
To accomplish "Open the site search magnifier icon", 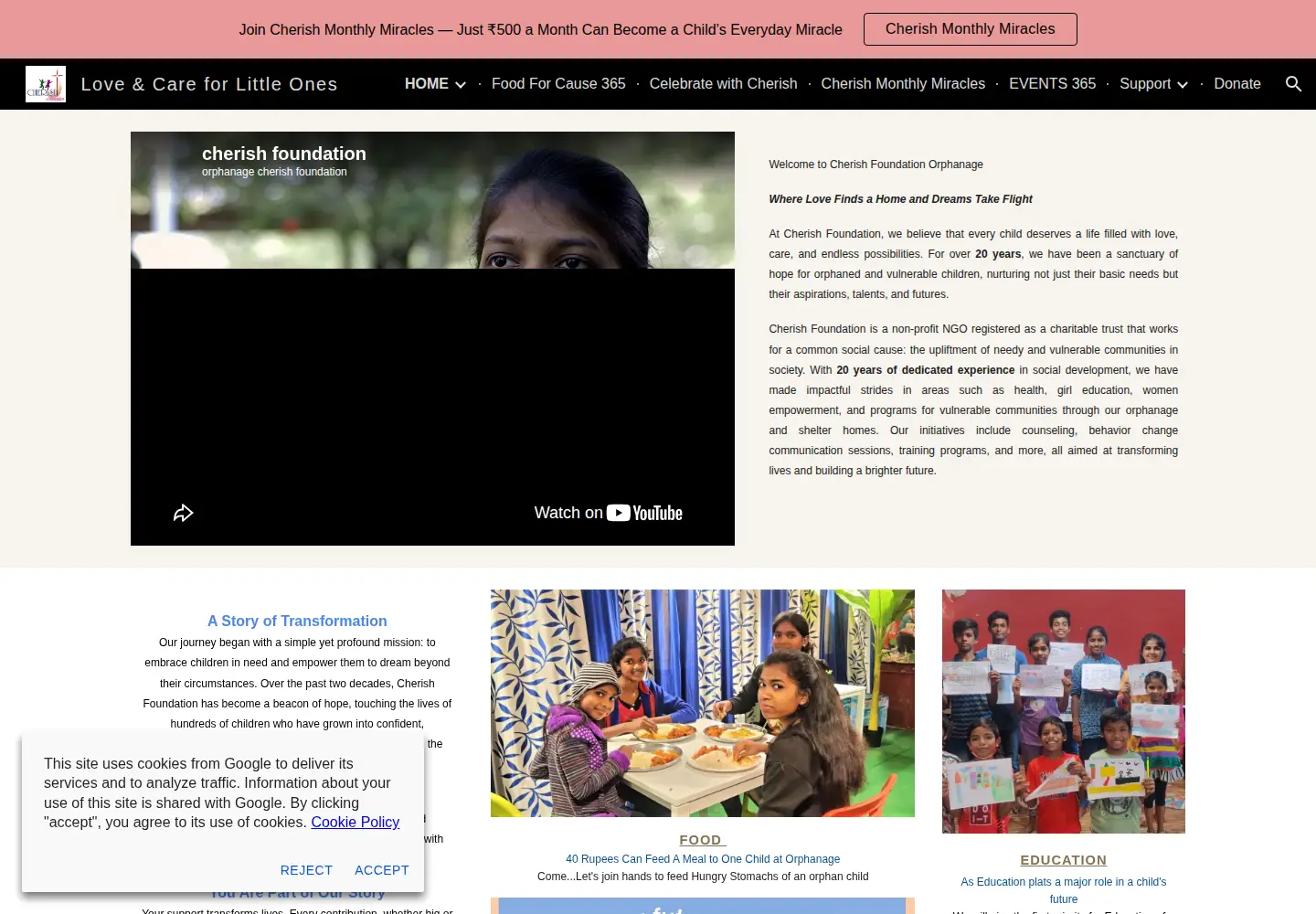I will pyautogui.click(x=1293, y=84).
